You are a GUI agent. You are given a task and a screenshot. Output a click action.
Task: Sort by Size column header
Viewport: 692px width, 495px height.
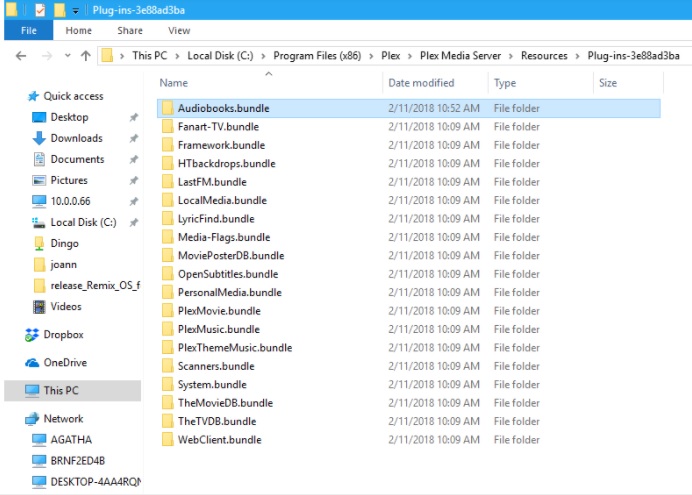click(608, 83)
